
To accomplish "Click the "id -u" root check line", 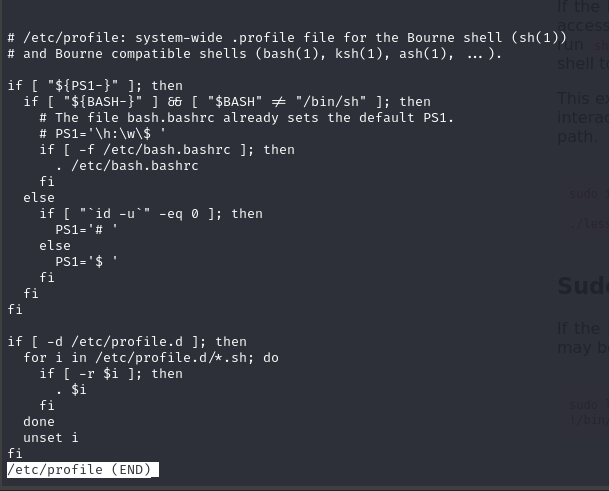I will tap(151, 213).
